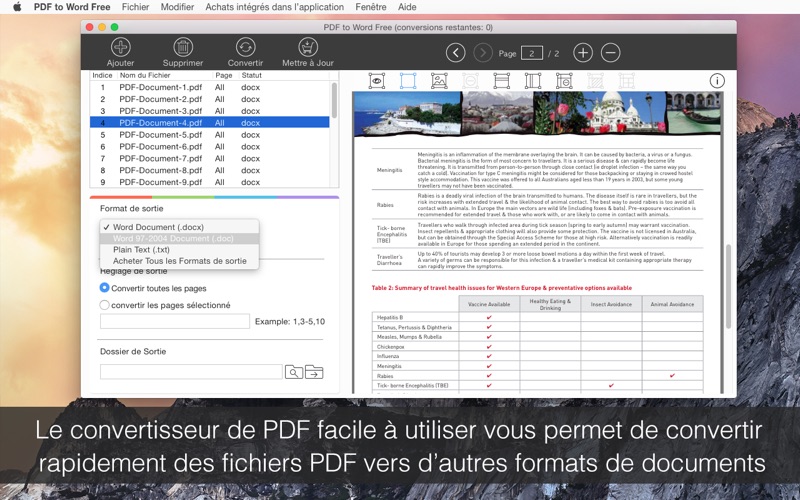
Task: Click the Mettre à Jour cart icon
Action: pyautogui.click(x=308, y=47)
